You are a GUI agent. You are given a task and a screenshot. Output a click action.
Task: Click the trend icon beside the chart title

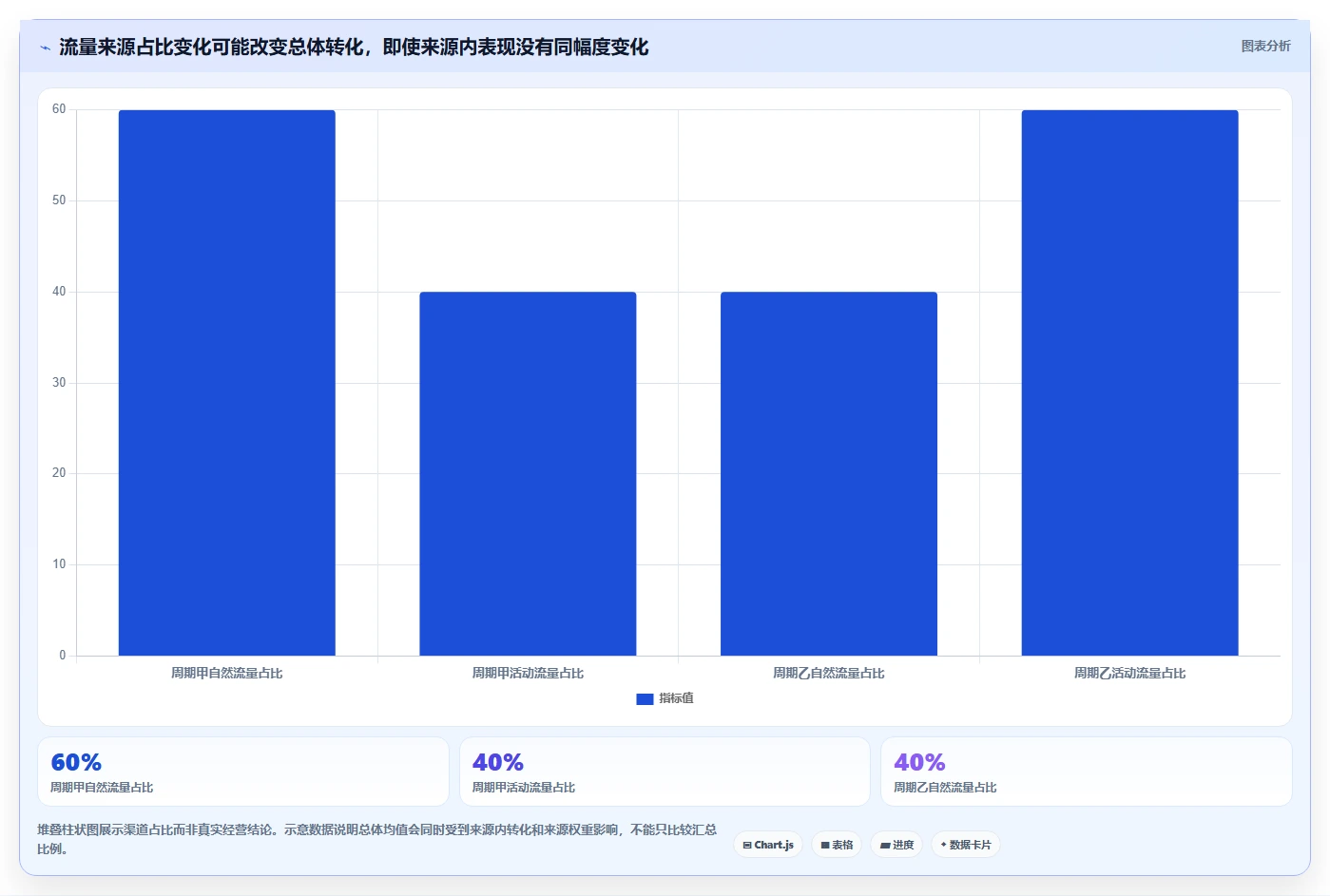(45, 48)
